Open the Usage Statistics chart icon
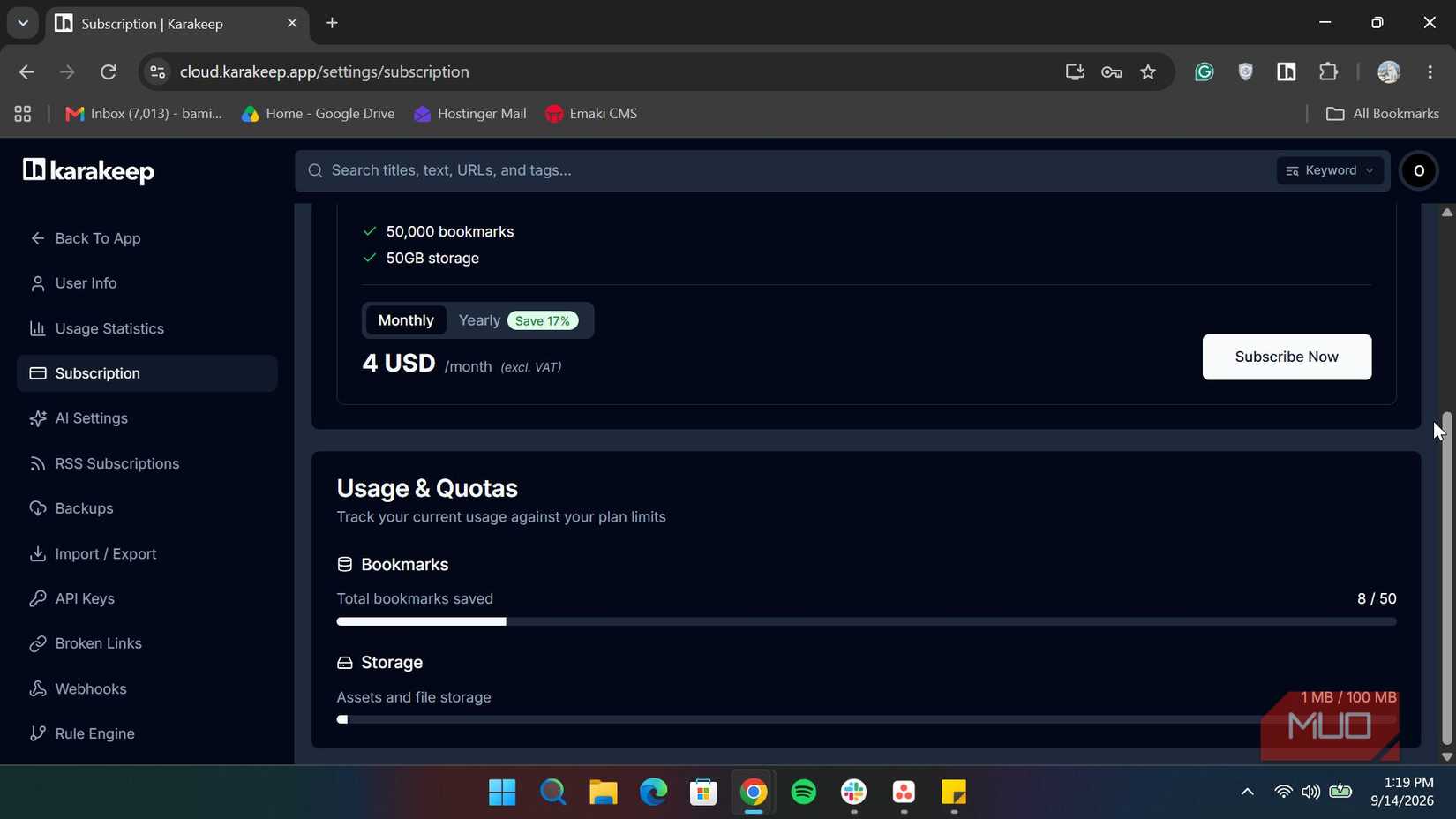Viewport: 1456px width, 819px height. tap(37, 328)
